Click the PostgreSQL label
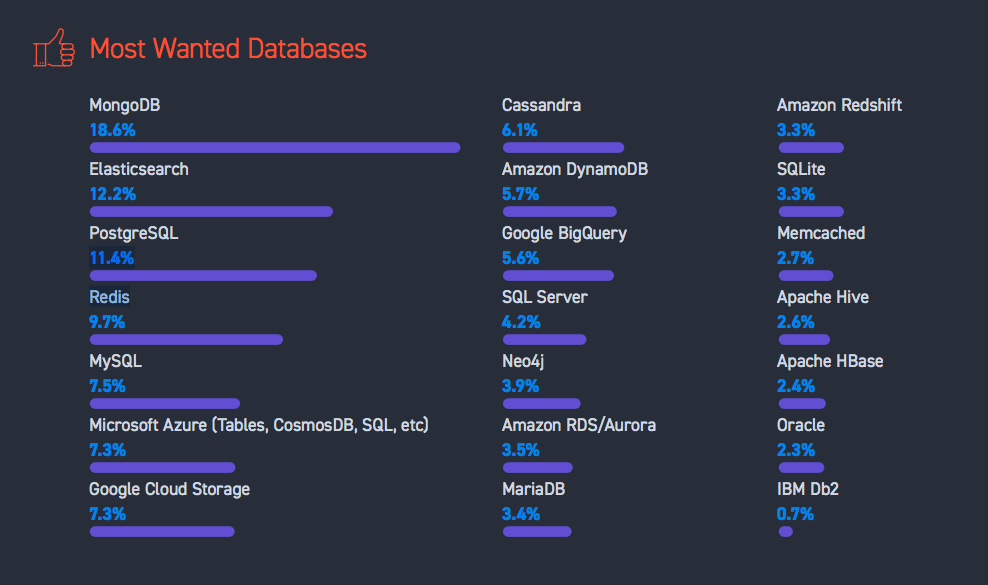Image resolution: width=988 pixels, height=585 pixels. tap(133, 233)
